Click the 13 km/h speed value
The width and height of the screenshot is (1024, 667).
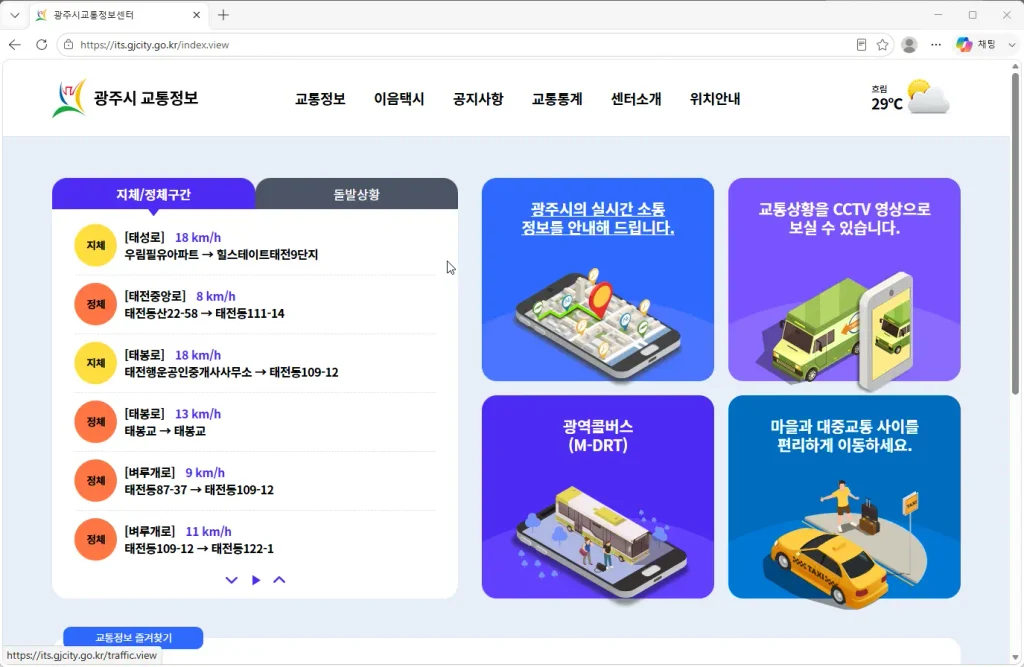point(198,414)
